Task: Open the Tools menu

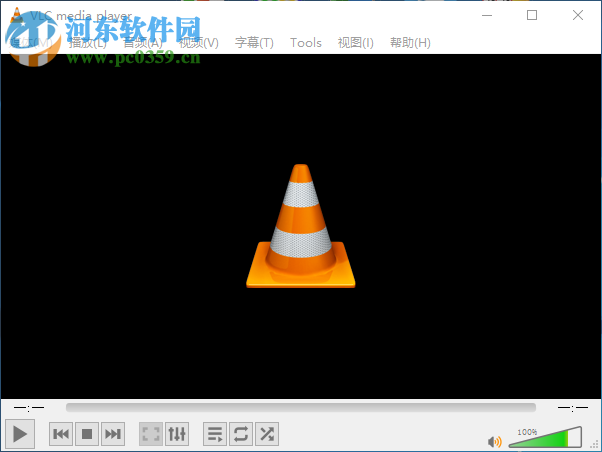Action: coord(306,43)
